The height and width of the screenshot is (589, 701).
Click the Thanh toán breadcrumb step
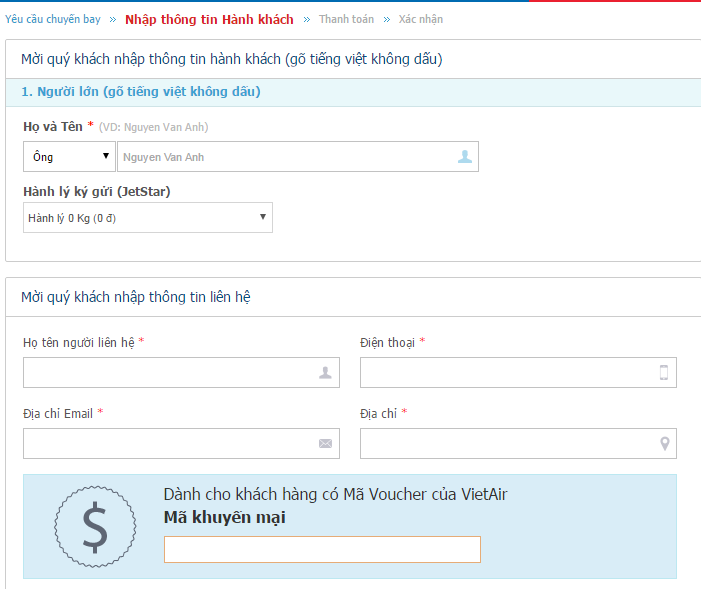point(346,19)
